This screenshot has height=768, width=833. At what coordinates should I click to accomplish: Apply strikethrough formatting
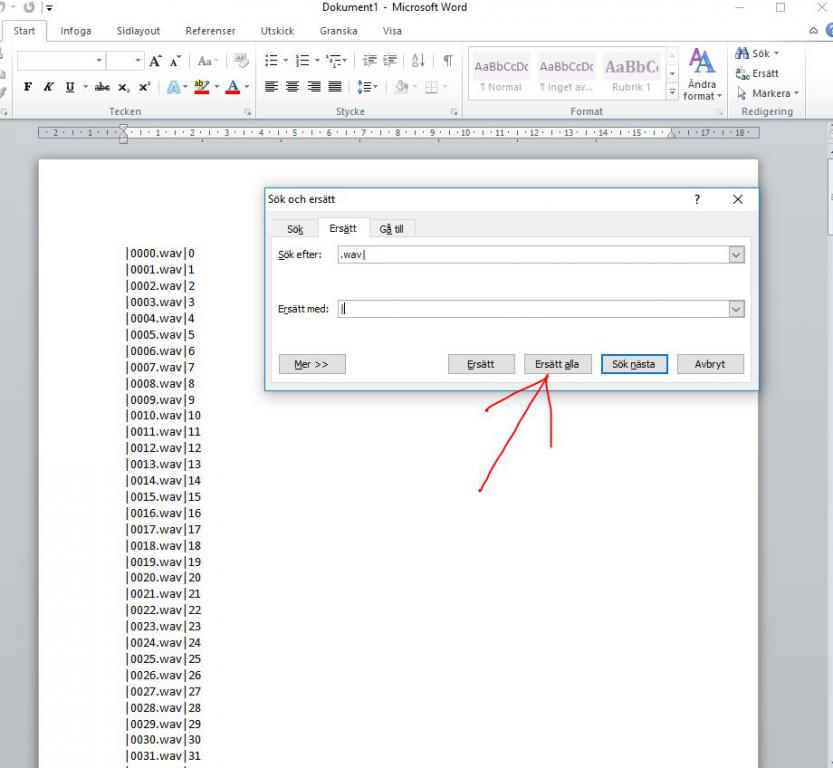[102, 87]
